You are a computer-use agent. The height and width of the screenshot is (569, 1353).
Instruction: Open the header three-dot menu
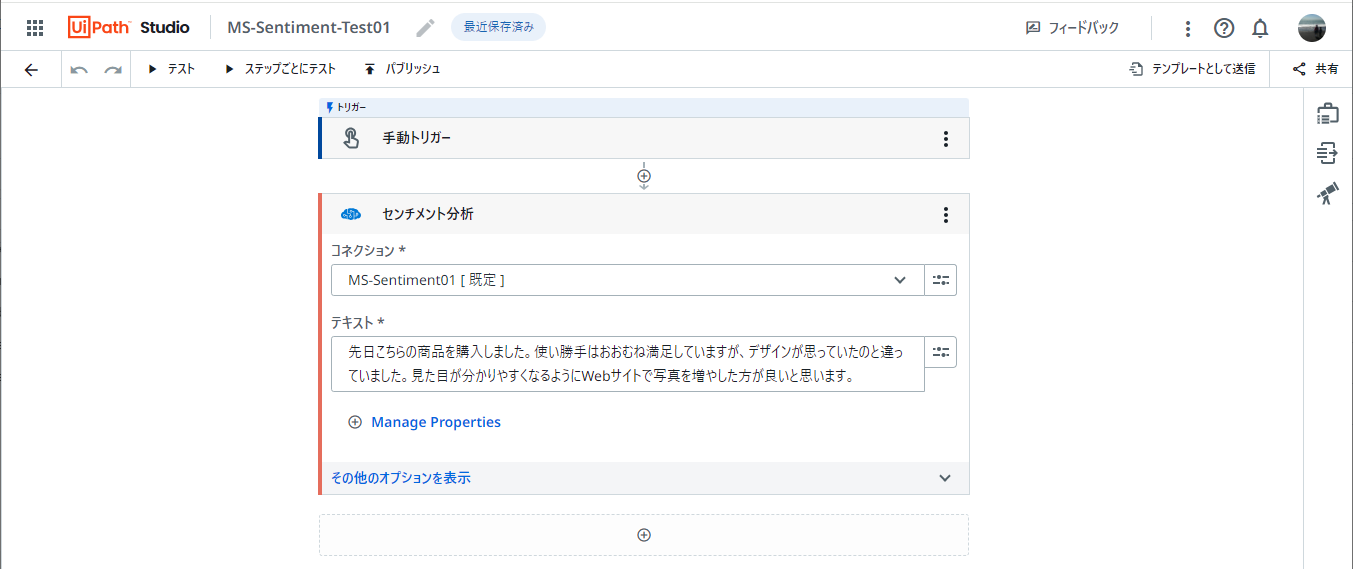[1187, 28]
